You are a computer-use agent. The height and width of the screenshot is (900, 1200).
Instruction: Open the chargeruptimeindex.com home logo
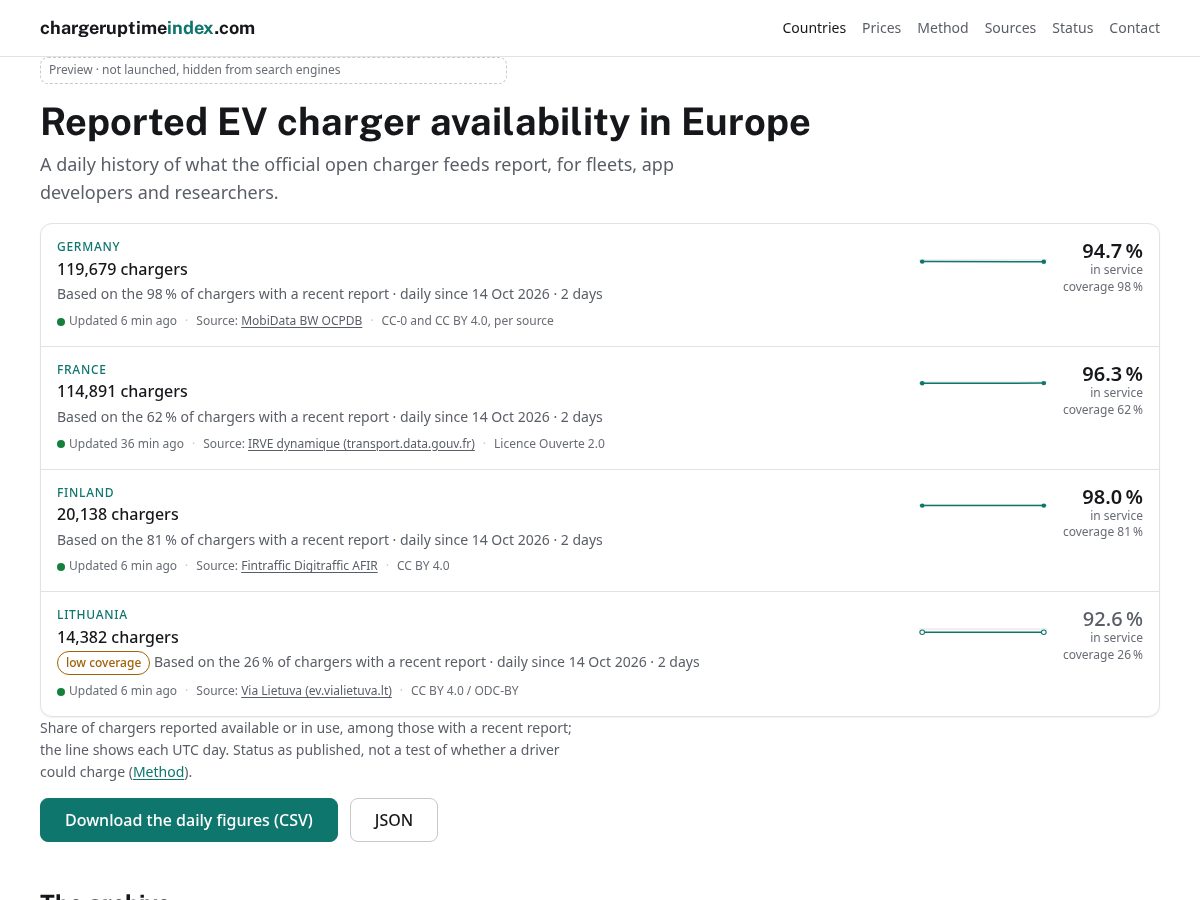coord(147,28)
